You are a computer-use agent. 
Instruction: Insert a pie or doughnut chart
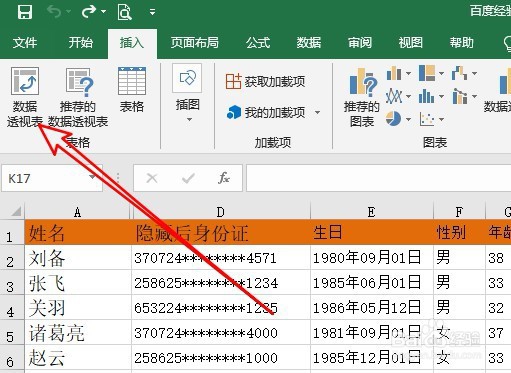(x=393, y=119)
